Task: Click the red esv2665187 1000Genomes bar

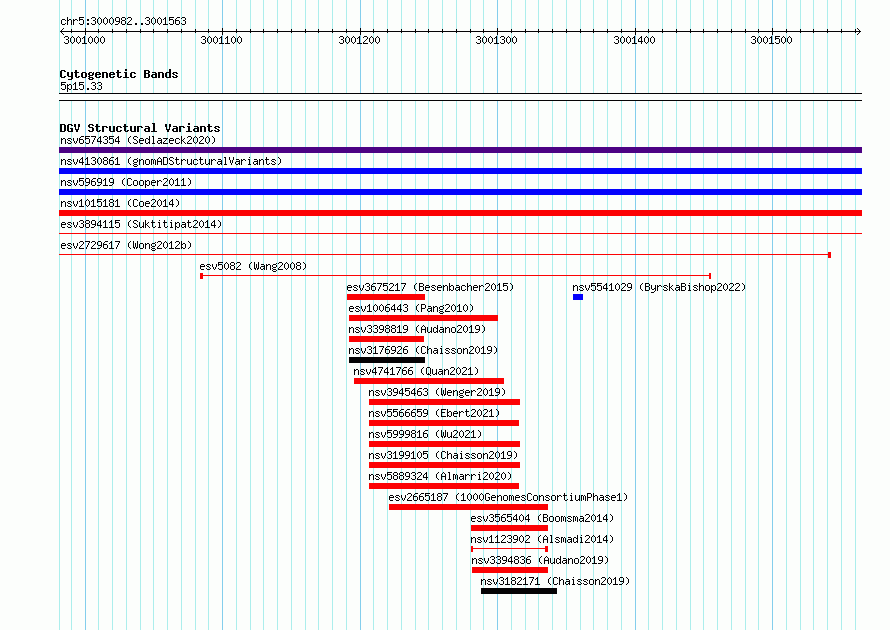Action: (468, 507)
